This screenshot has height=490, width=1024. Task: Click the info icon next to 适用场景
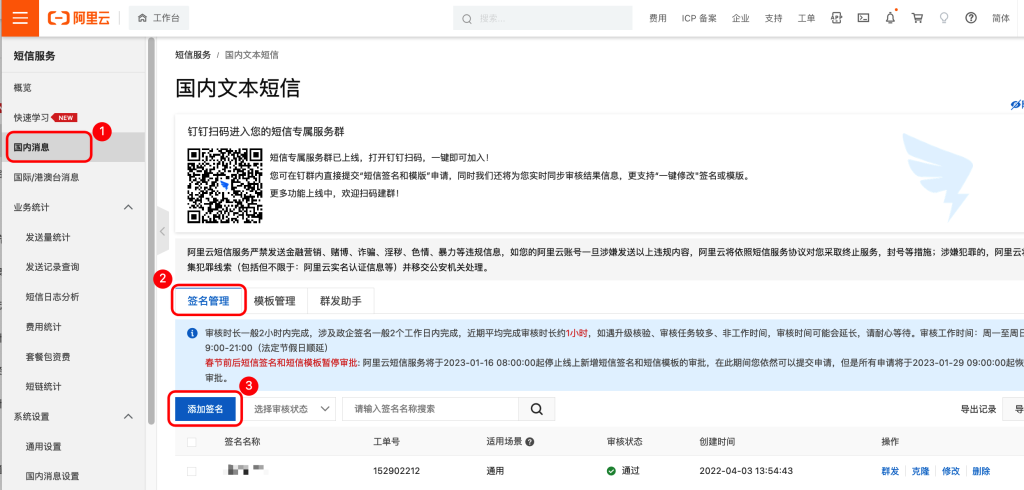coord(529,441)
